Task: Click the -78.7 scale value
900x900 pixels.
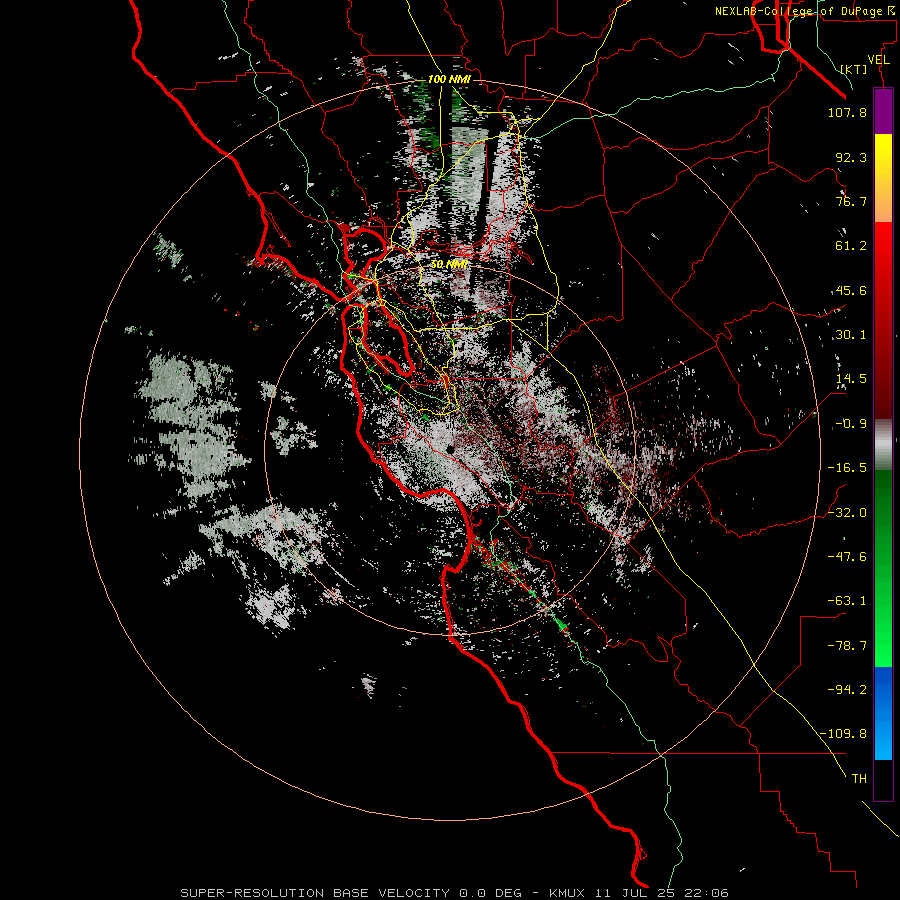Action: coord(847,646)
